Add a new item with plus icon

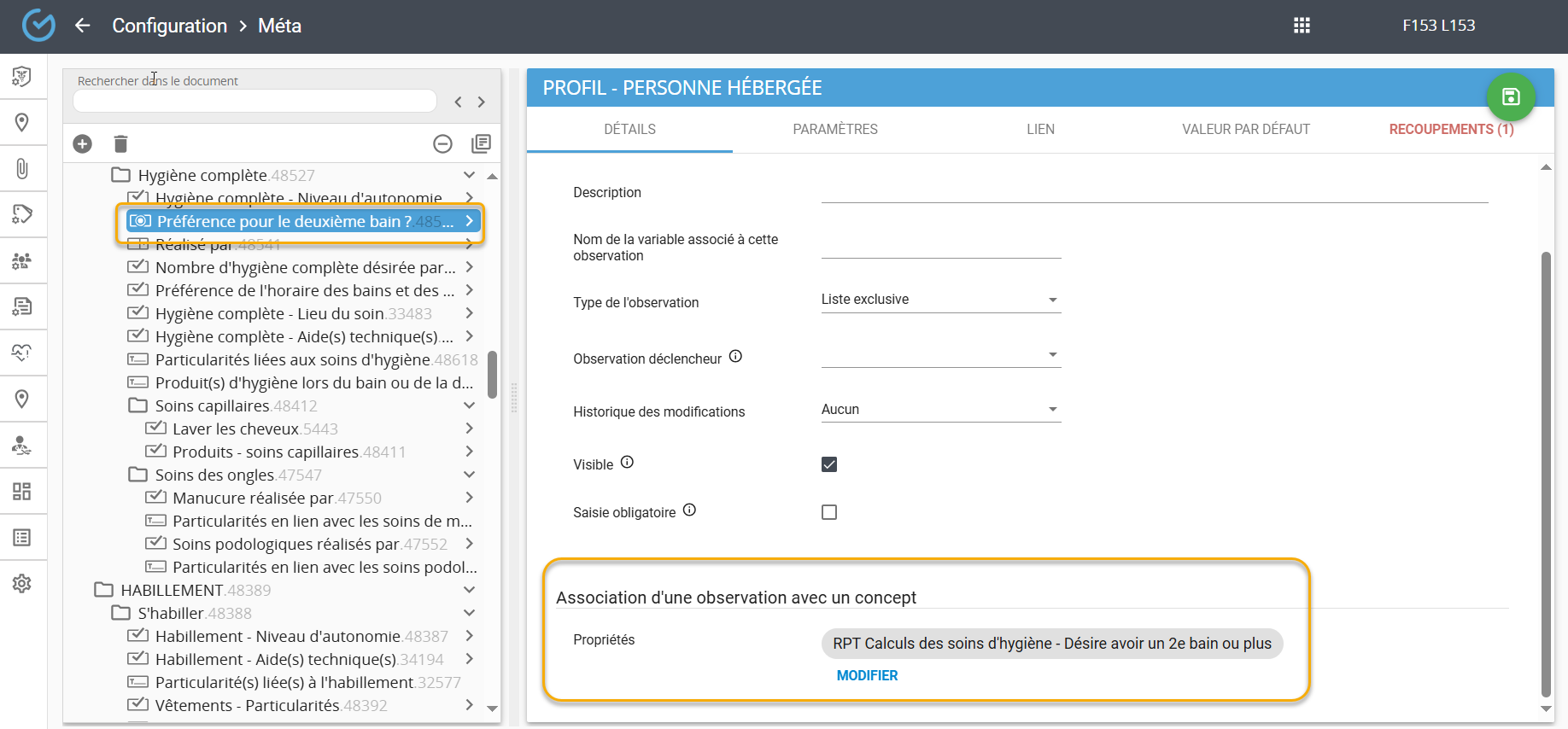tap(83, 144)
